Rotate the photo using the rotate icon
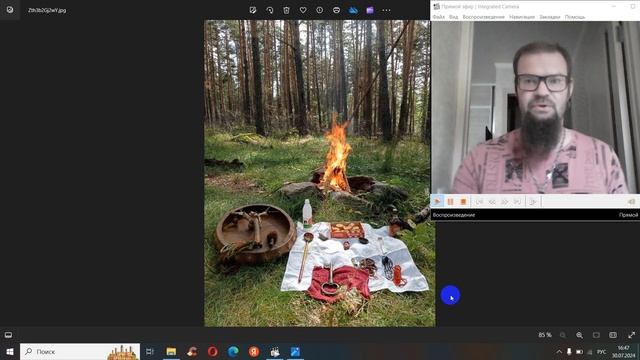Image resolution: width=640 pixels, height=360 pixels. click(270, 10)
